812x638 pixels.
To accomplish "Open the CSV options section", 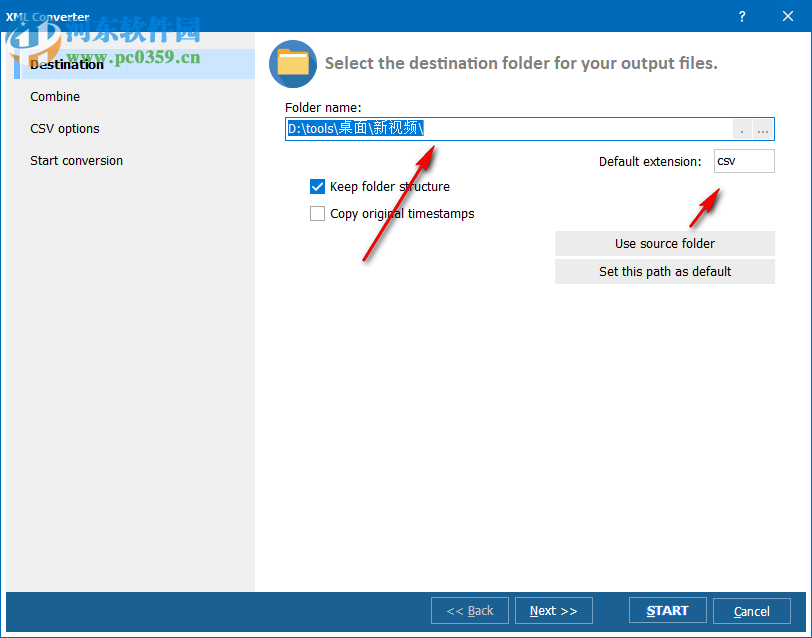I will point(63,128).
